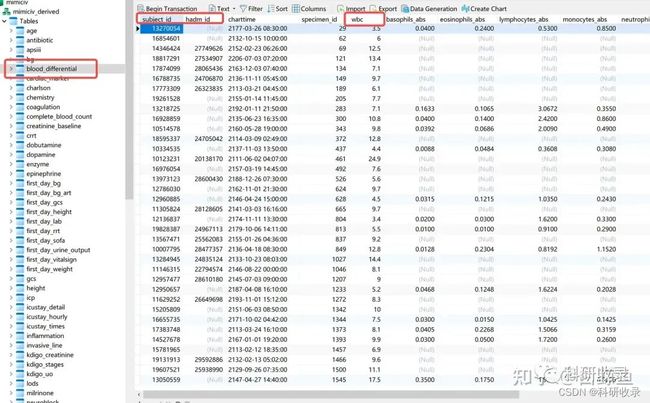Select the first_day_urine_output table

[x=58, y=250]
